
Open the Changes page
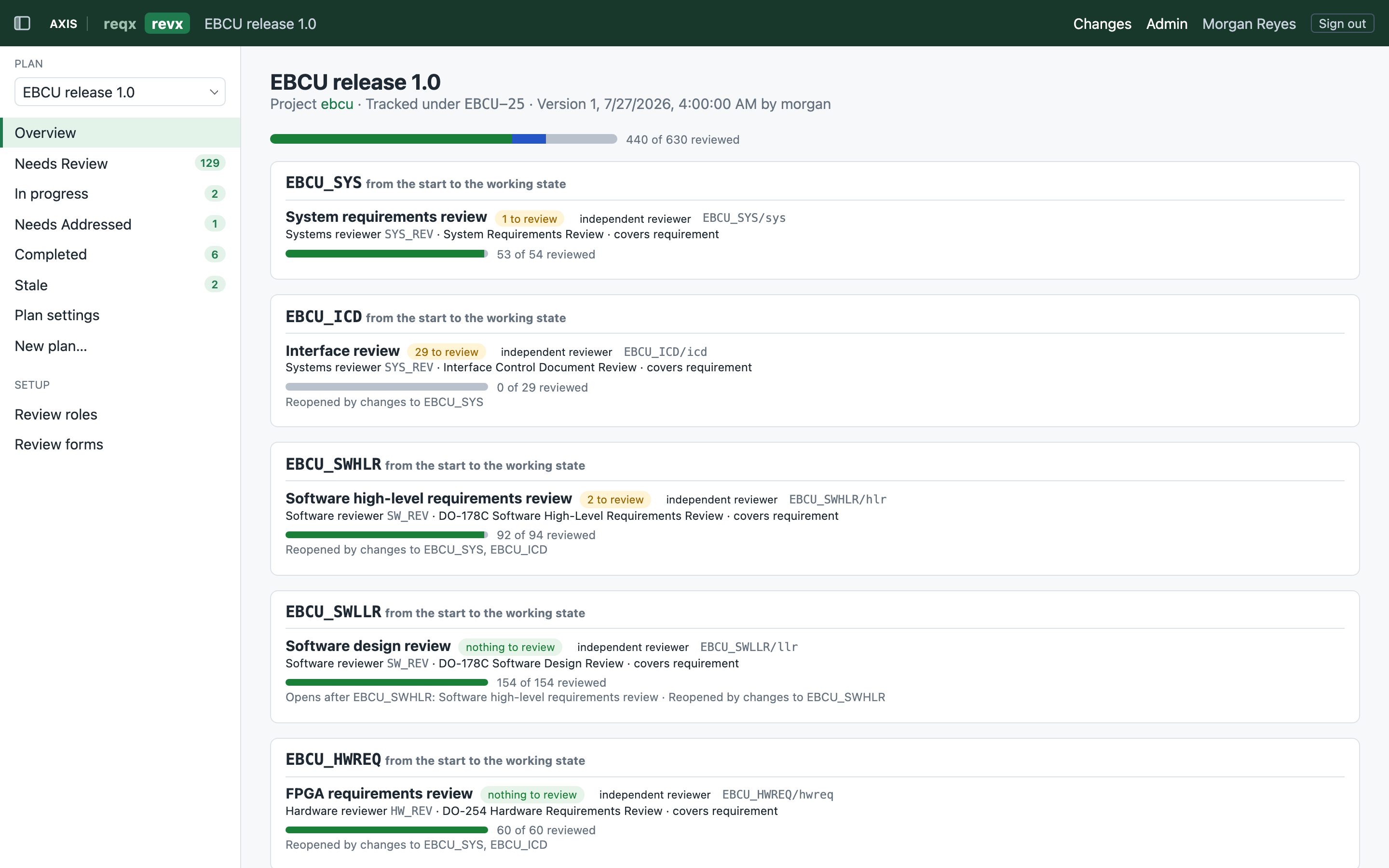coord(1102,24)
